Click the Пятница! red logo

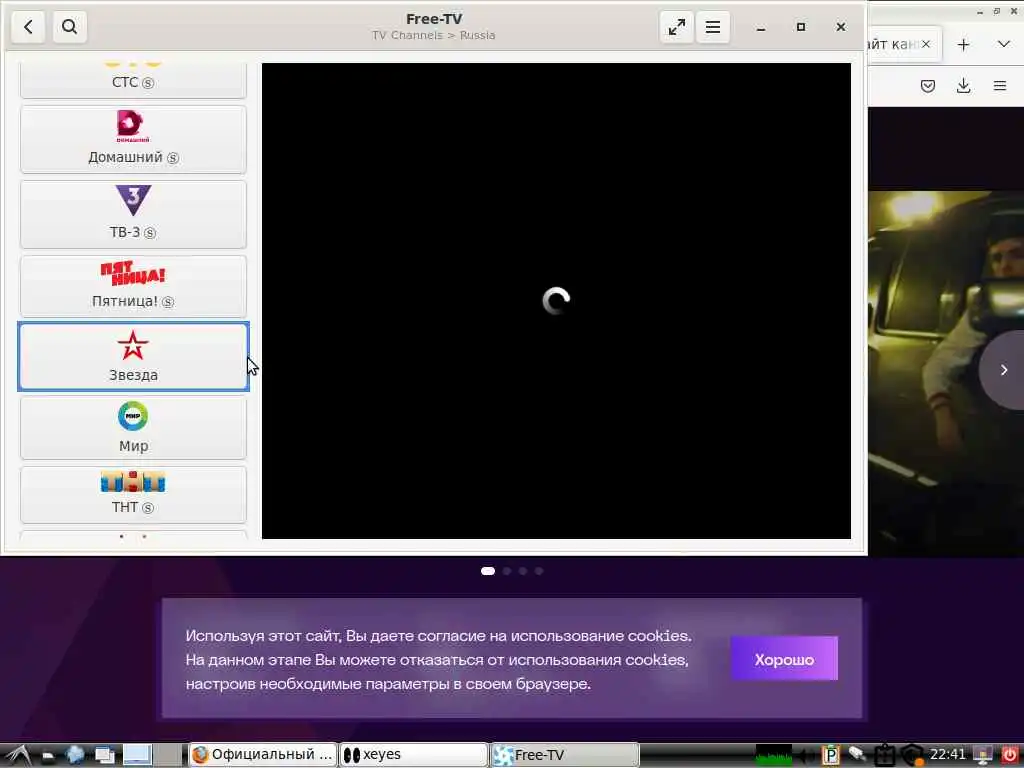click(133, 274)
